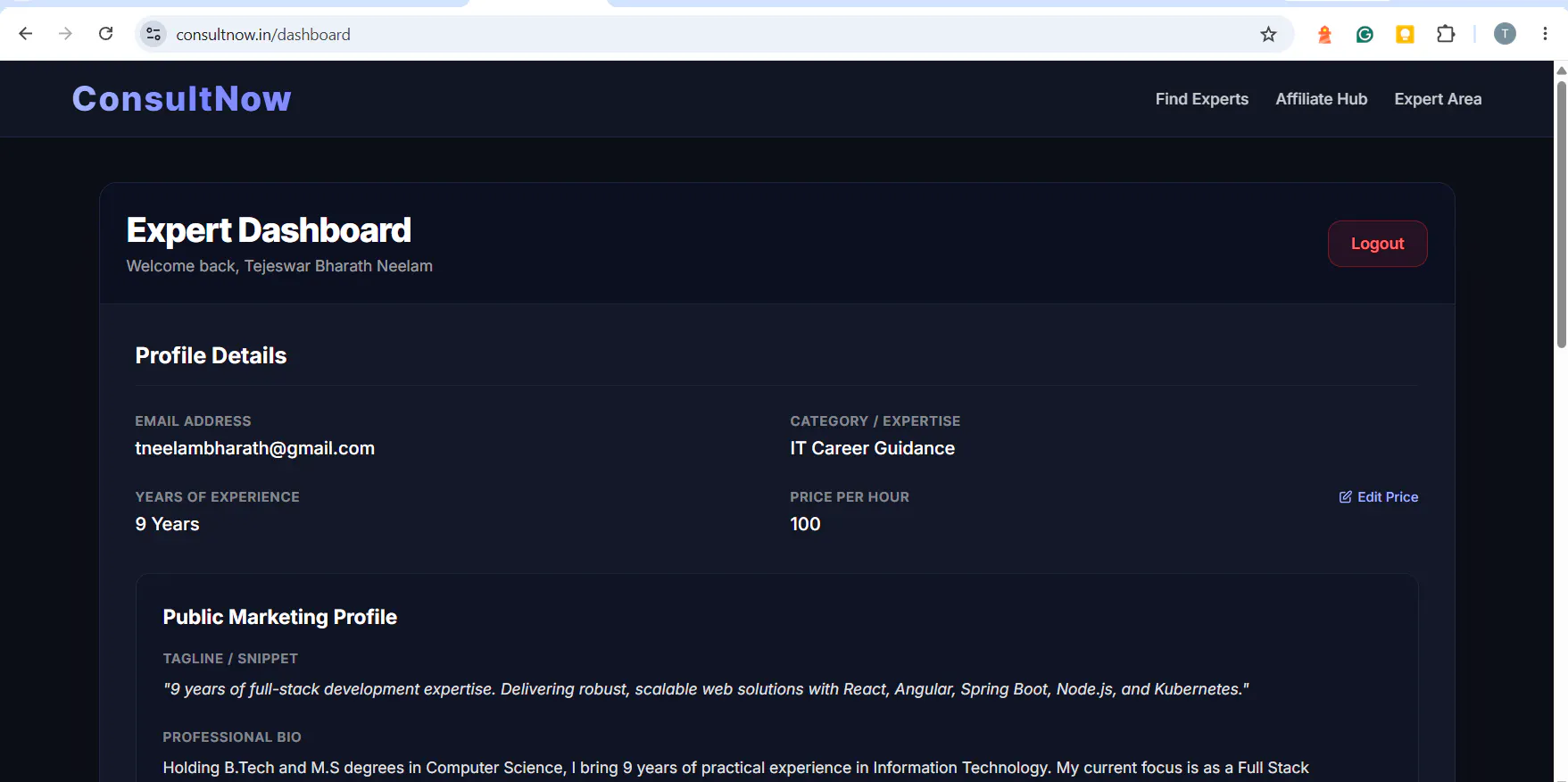Viewport: 1568px width, 782px height.
Task: Click the Edit Price link text
Action: point(1388,497)
